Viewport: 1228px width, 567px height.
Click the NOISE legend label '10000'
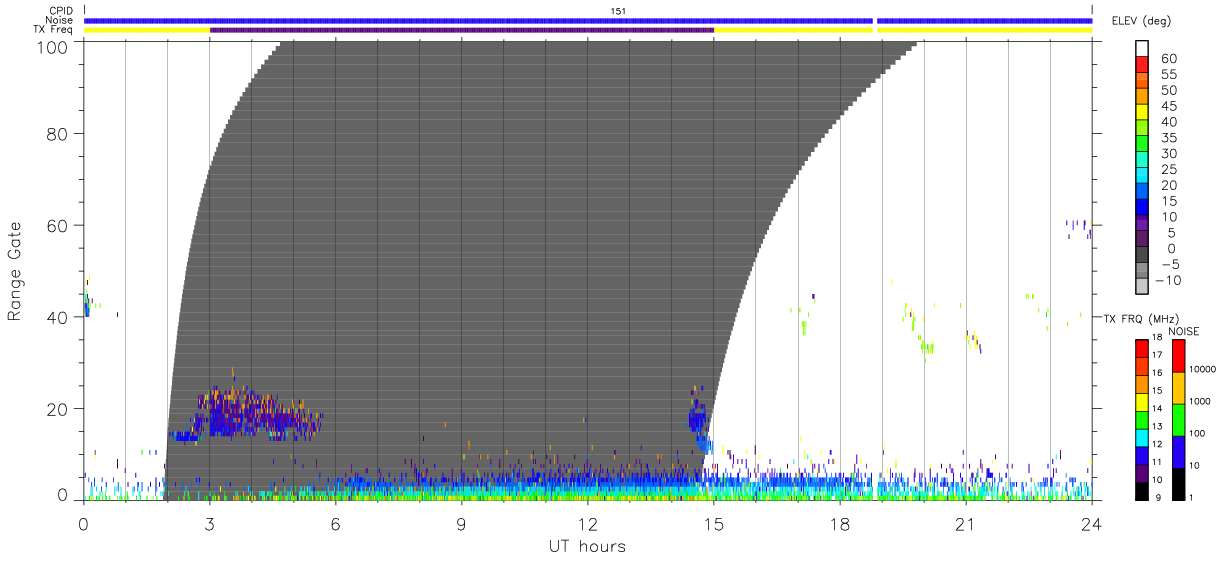[1202, 368]
